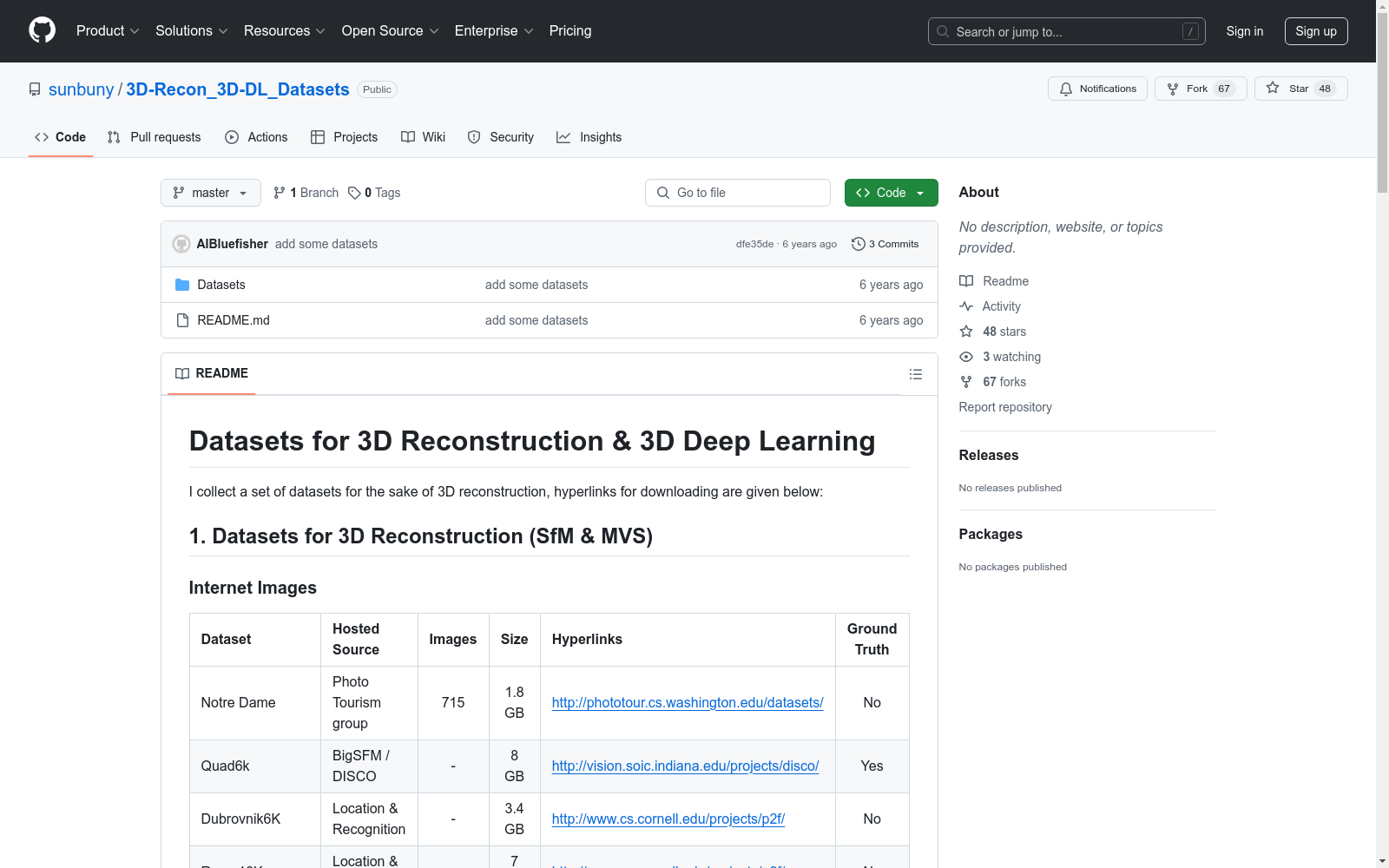
Task: Click the Sign up button
Action: (x=1316, y=31)
